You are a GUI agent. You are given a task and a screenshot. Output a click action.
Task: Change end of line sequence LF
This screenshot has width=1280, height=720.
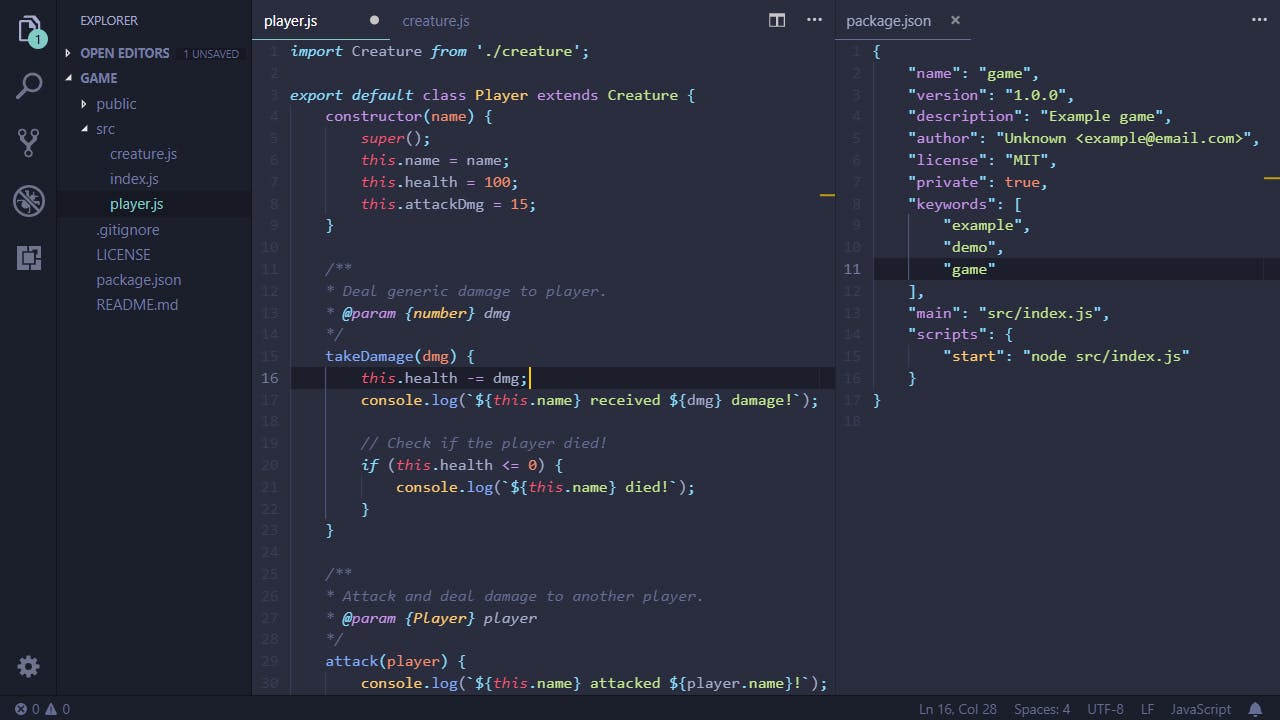(1148, 709)
